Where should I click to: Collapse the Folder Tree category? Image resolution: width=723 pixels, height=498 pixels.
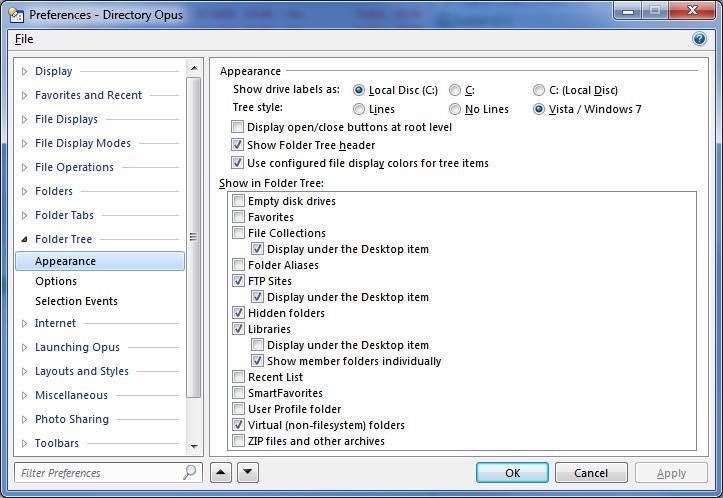[25, 239]
